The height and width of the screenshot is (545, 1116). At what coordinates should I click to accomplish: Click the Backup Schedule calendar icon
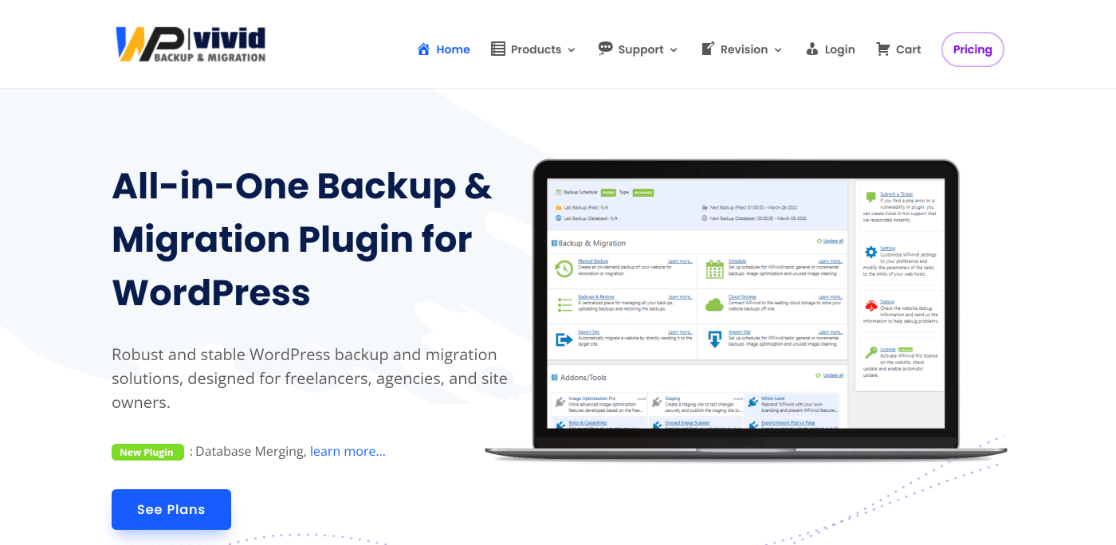[x=558, y=192]
